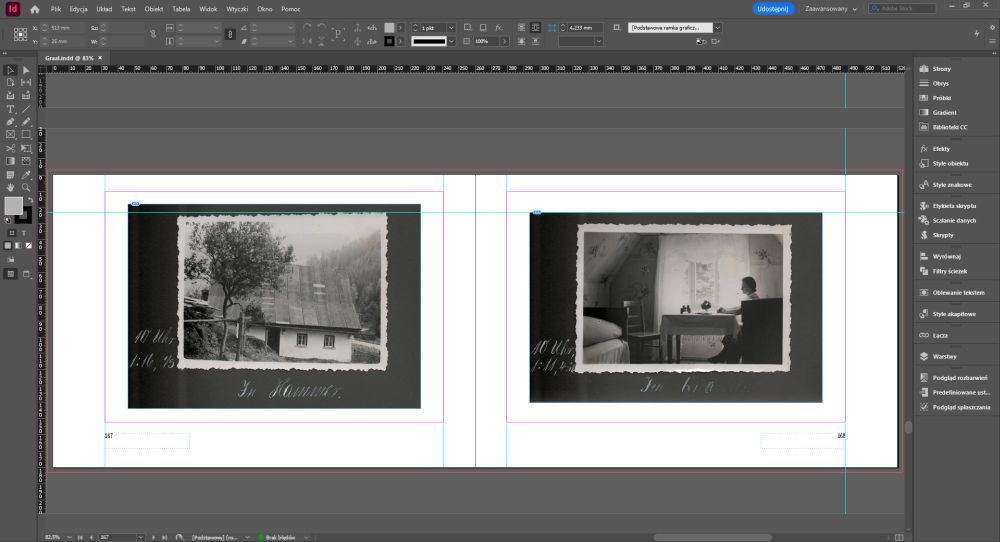
Task: Select the Pencil tool
Action: (x=26, y=122)
